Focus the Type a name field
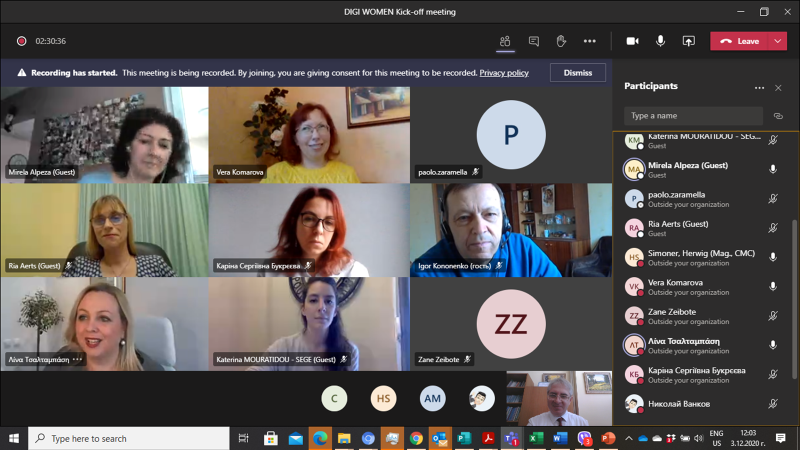This screenshot has height=450, width=800. click(x=693, y=116)
